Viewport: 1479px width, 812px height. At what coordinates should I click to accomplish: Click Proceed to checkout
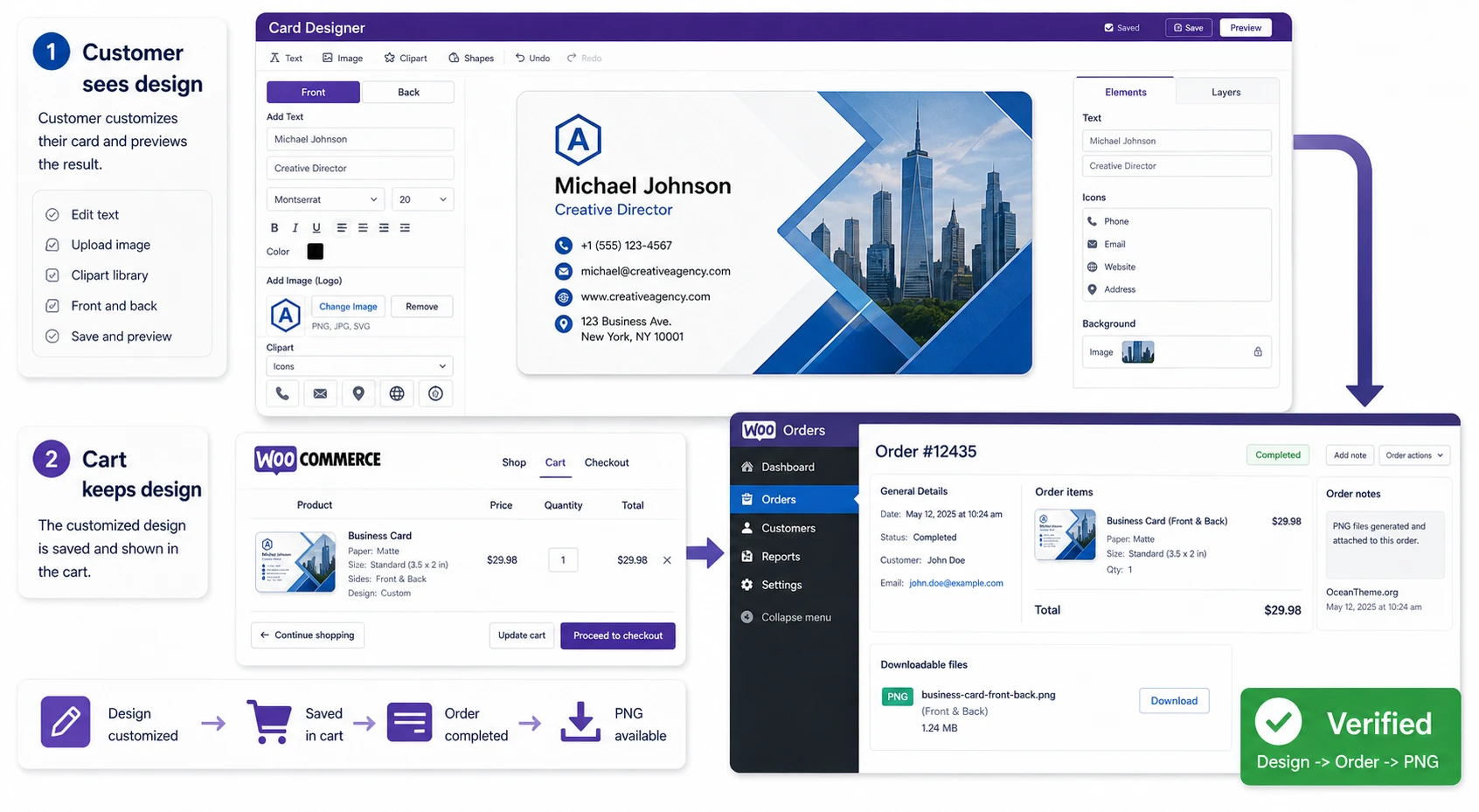pyautogui.click(x=618, y=635)
